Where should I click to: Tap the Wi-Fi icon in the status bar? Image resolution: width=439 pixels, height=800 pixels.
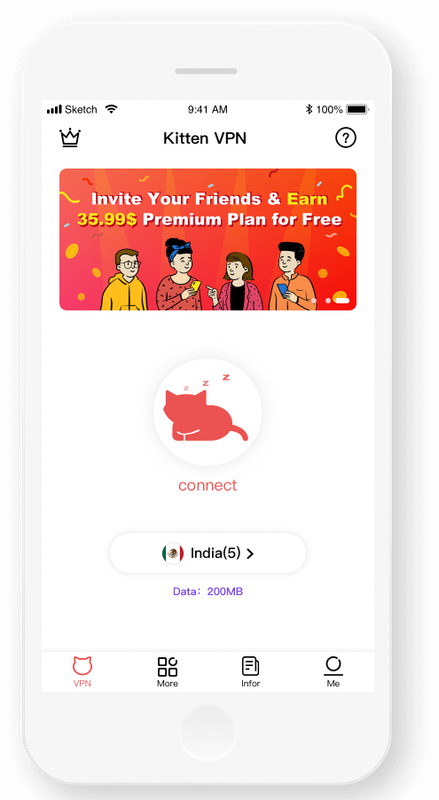[111, 109]
